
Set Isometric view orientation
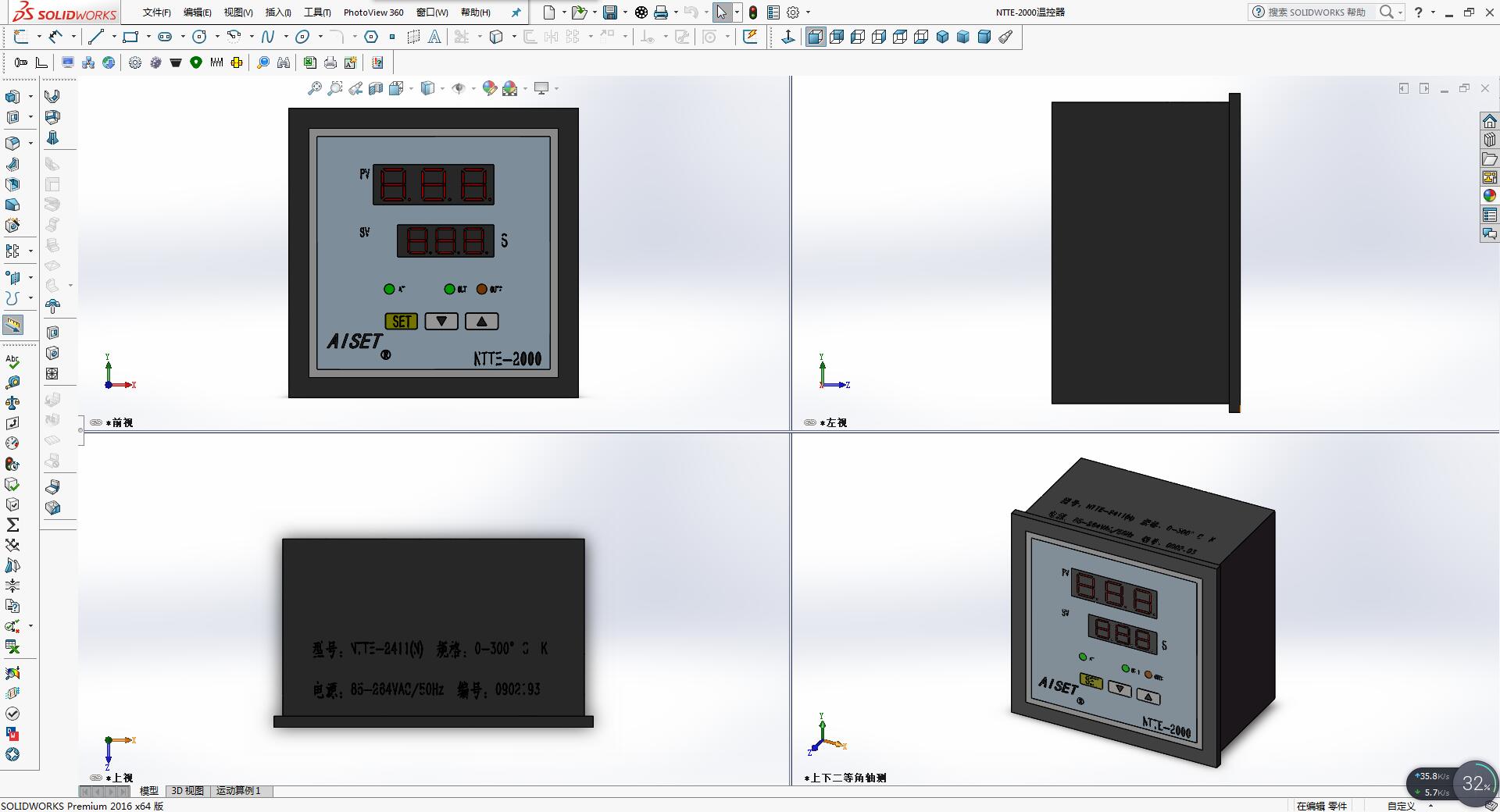coord(942,36)
